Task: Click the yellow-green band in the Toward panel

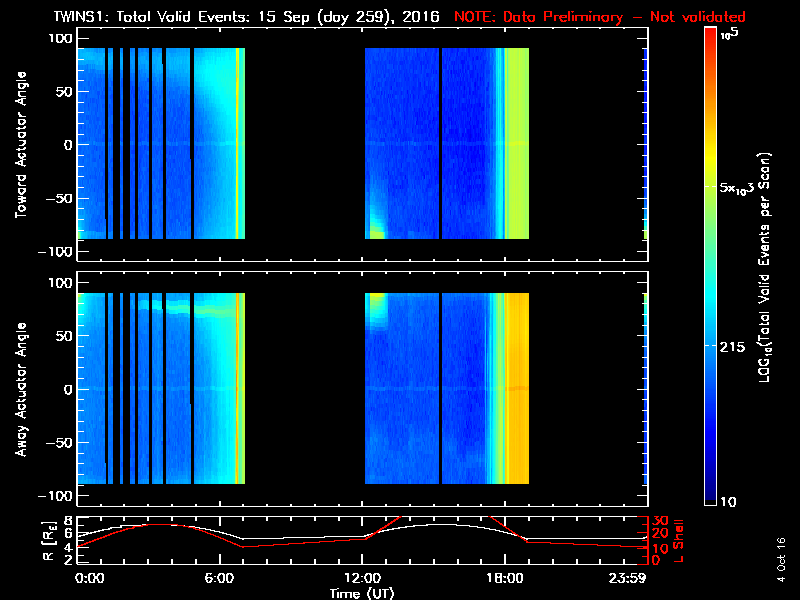Action: tap(516, 144)
